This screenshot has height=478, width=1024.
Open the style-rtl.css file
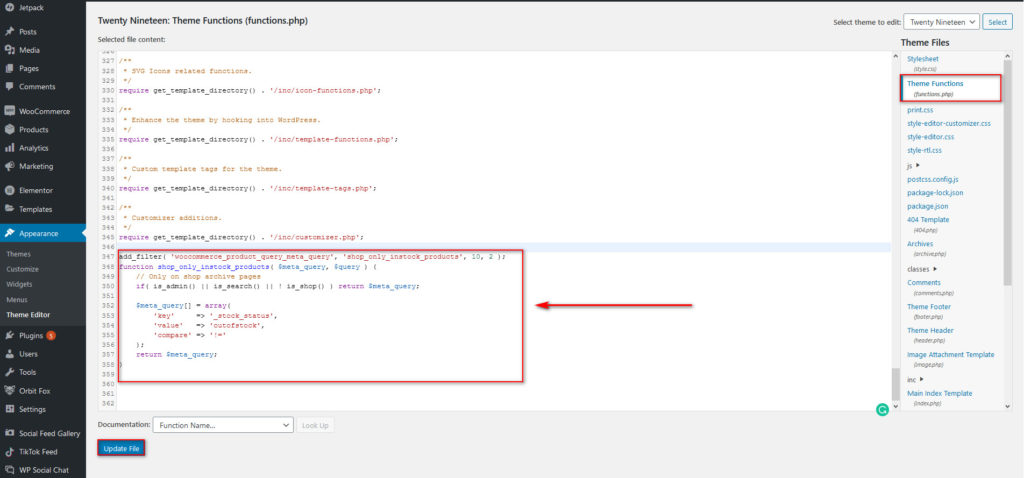pos(925,150)
